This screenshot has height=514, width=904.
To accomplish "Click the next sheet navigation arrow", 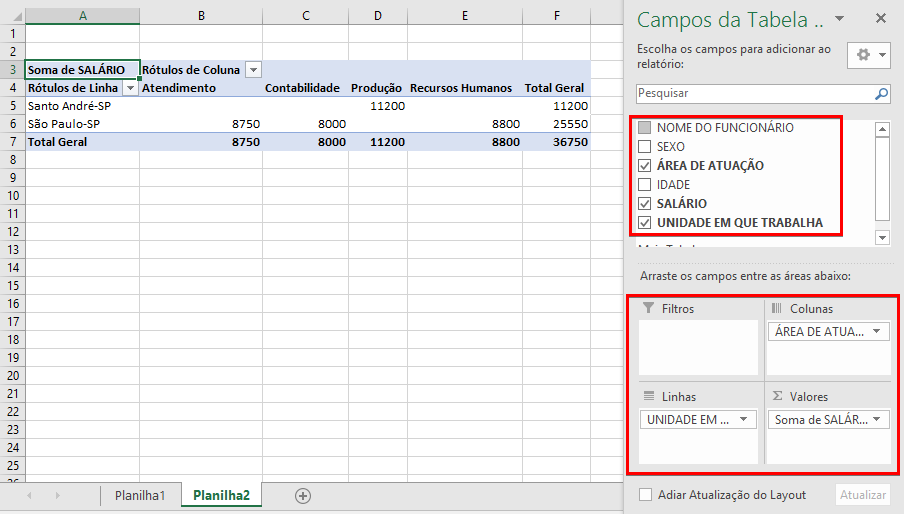I will [x=58, y=496].
